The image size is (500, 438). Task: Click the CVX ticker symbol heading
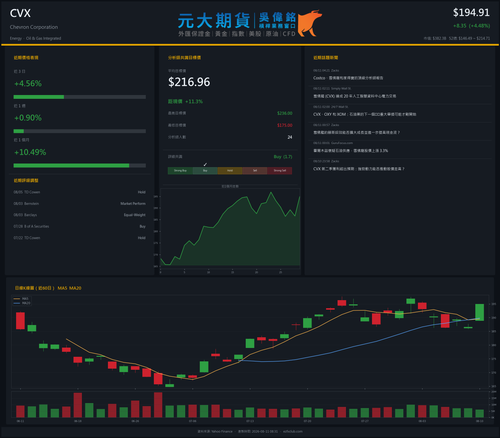coord(20,13)
